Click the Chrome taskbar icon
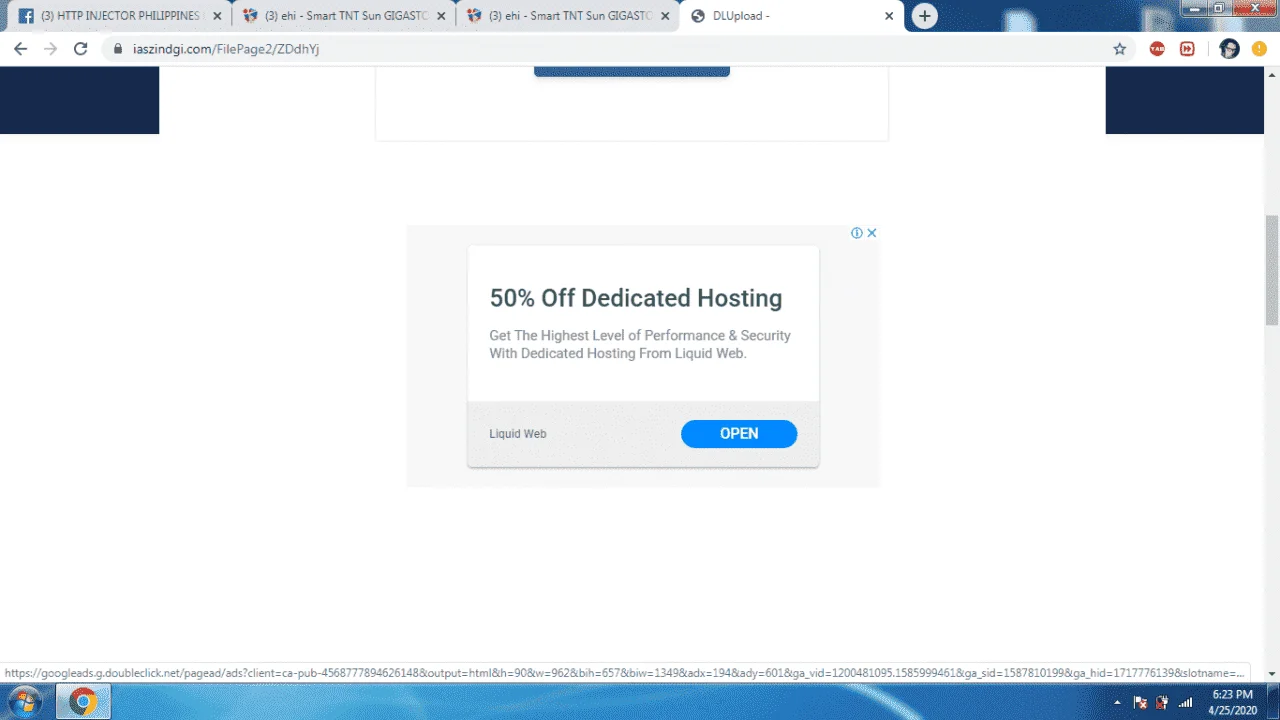Viewport: 1280px width, 720px height. pyautogui.click(x=82, y=702)
